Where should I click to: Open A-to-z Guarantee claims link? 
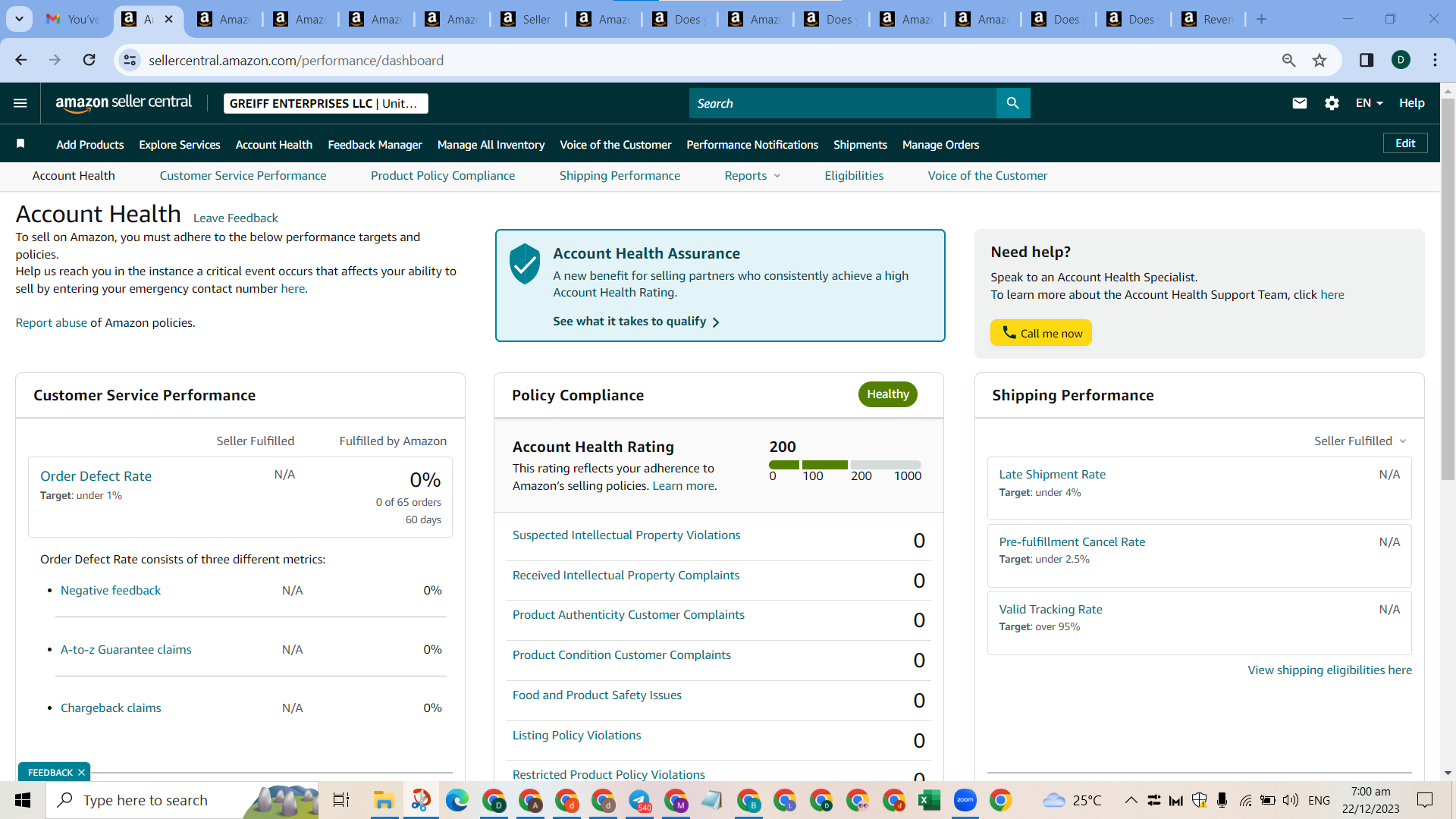[126, 649]
